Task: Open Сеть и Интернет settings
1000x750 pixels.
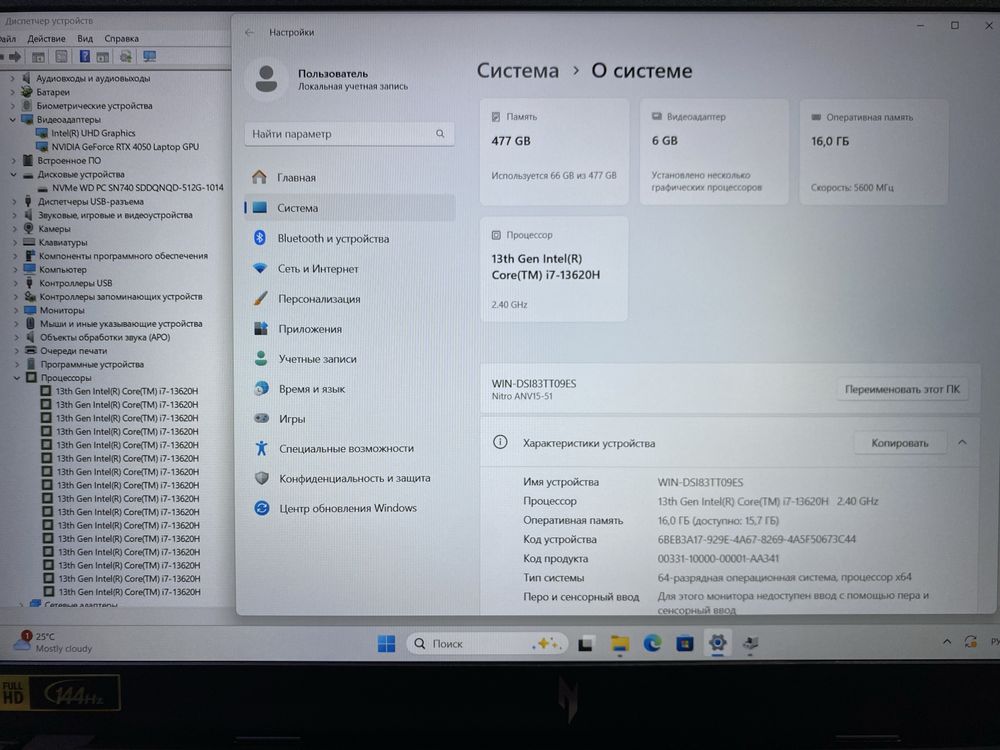Action: point(349,268)
